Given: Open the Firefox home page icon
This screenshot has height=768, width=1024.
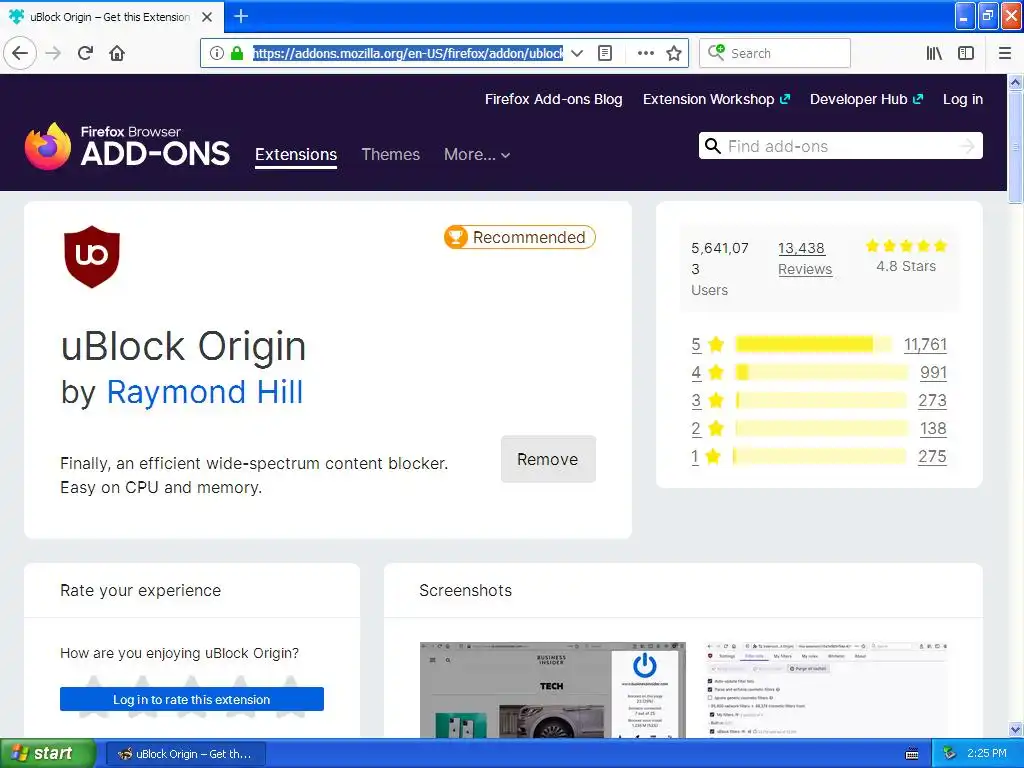Looking at the screenshot, I should click(x=117, y=53).
